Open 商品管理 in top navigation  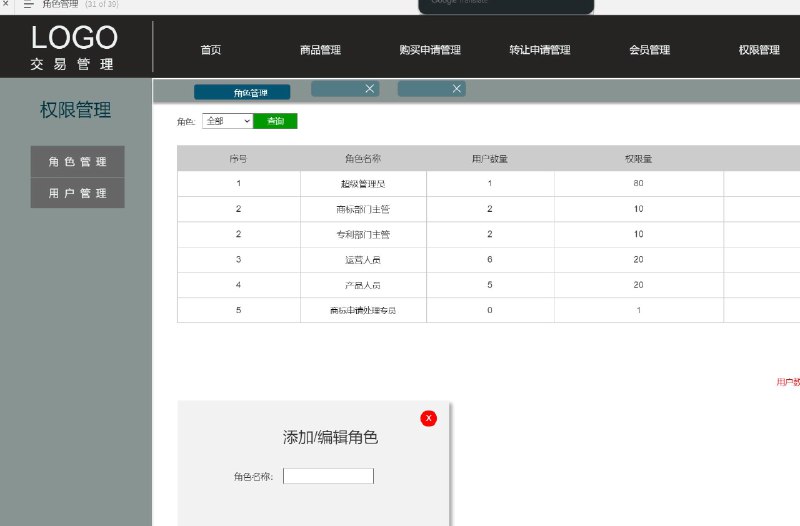320,50
